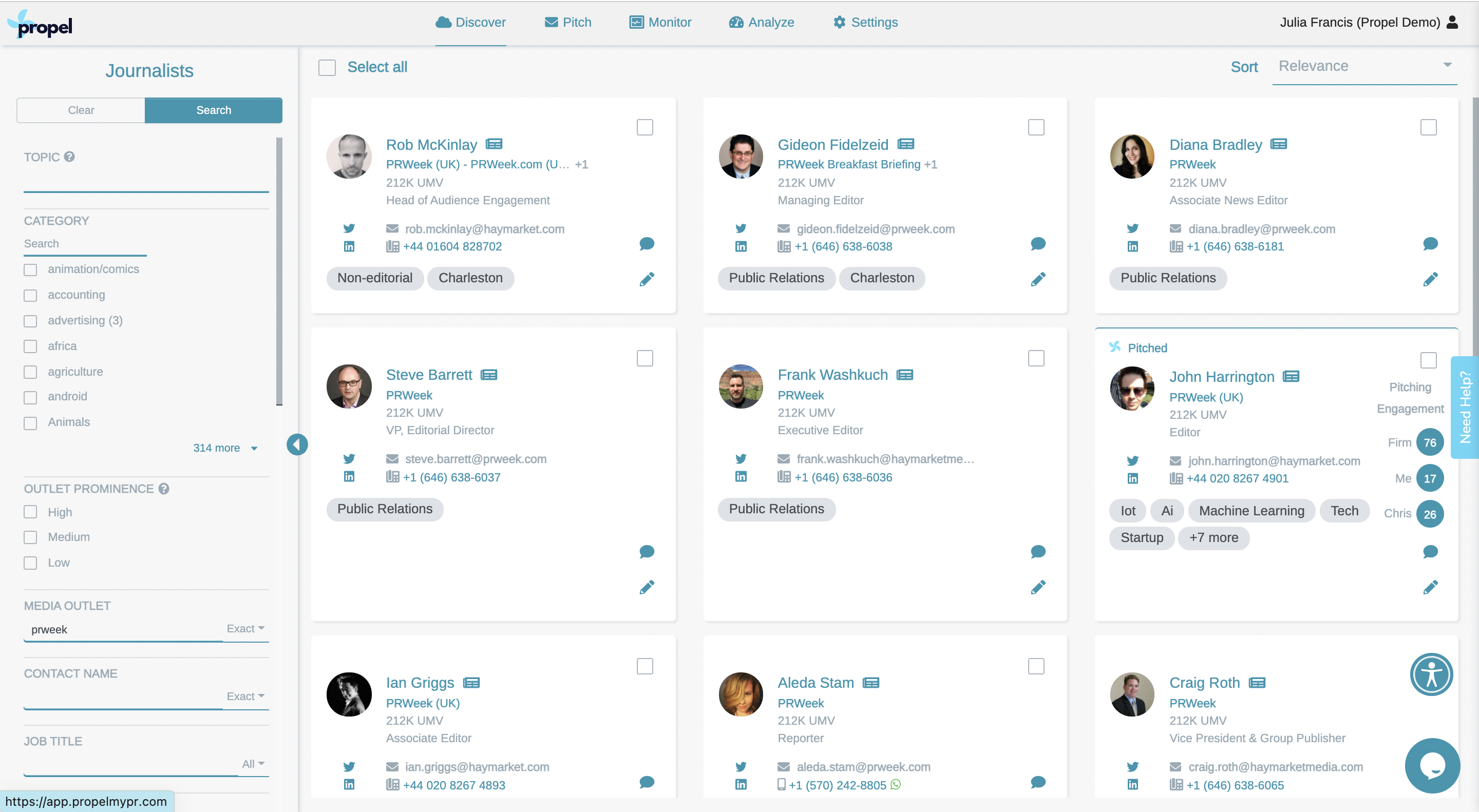Enable the advertising (3) category filter
This screenshot has width=1479, height=812.
click(30, 321)
